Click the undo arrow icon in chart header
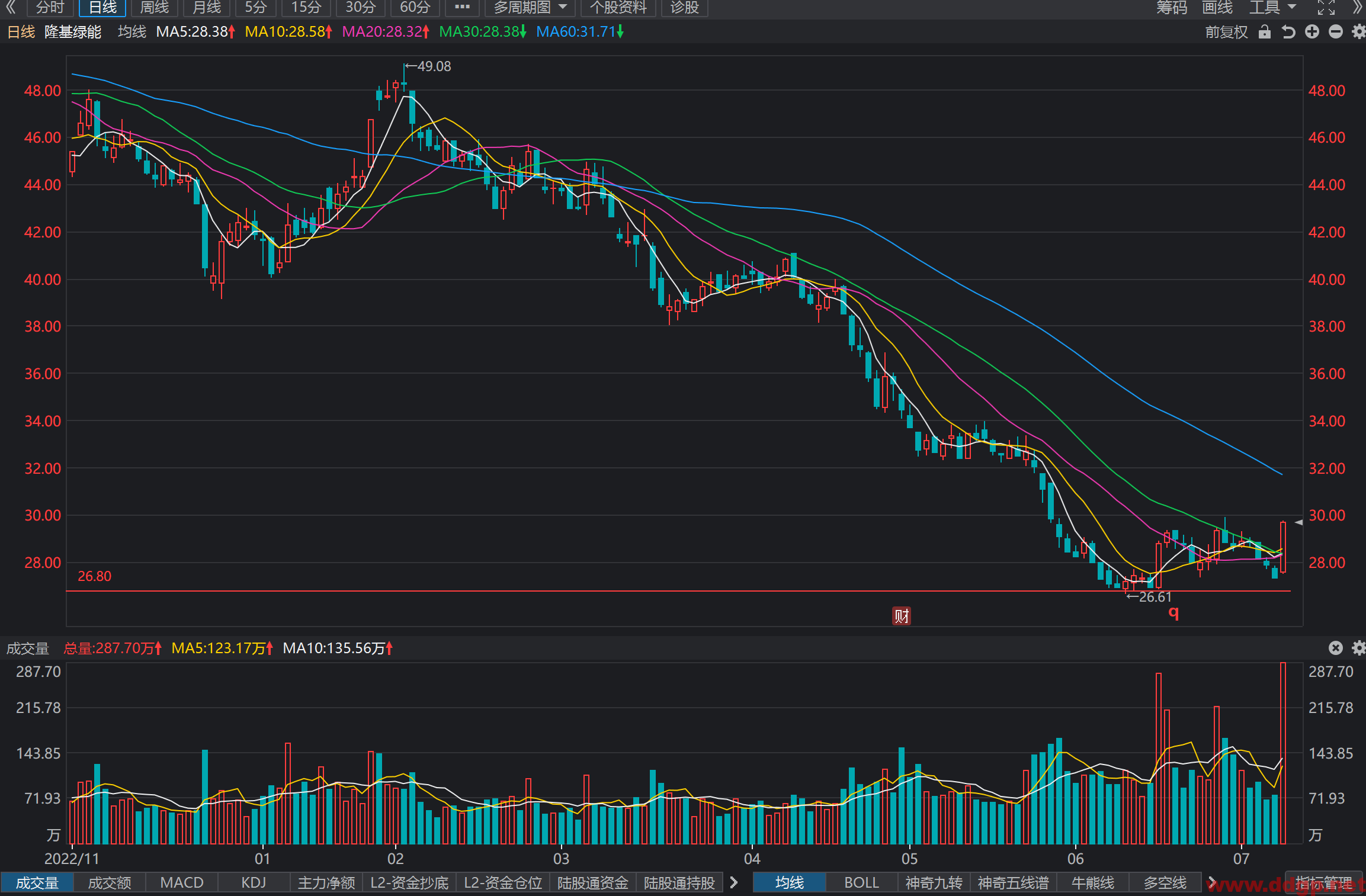The width and height of the screenshot is (1366, 896). 1288,32
